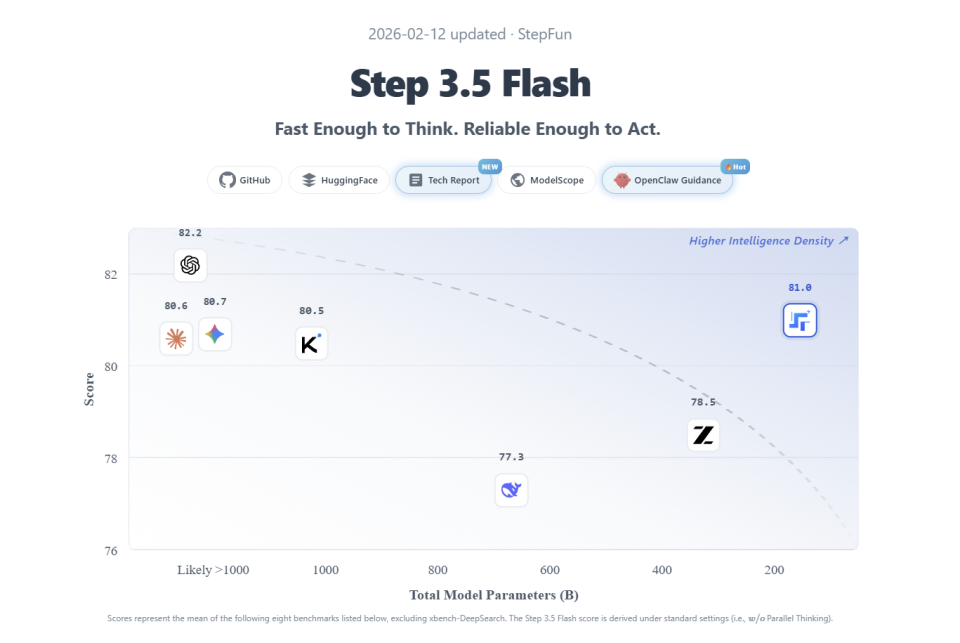Select the Claude starburst icon data point

coord(176,339)
